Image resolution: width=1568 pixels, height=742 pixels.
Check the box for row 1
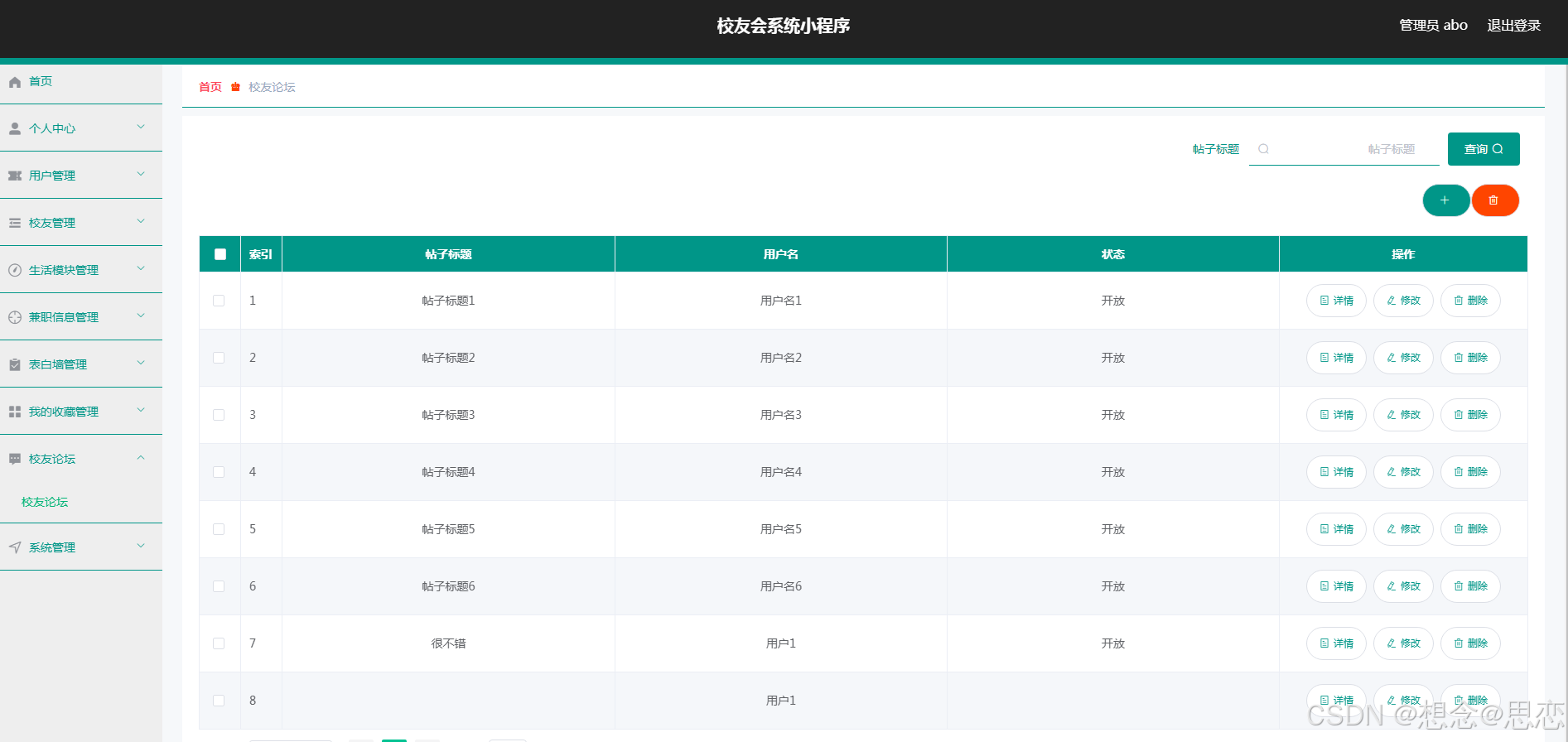[x=219, y=301]
